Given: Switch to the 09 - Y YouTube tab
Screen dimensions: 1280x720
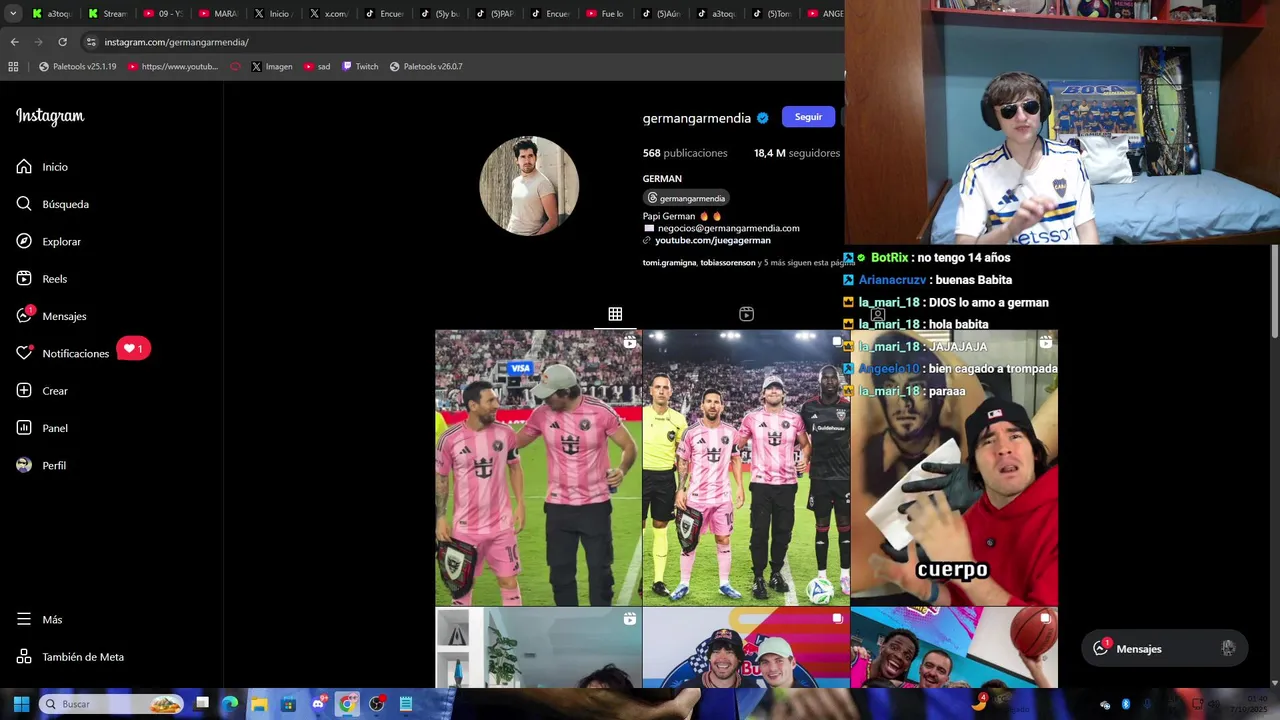Looking at the screenshot, I should tap(162, 14).
